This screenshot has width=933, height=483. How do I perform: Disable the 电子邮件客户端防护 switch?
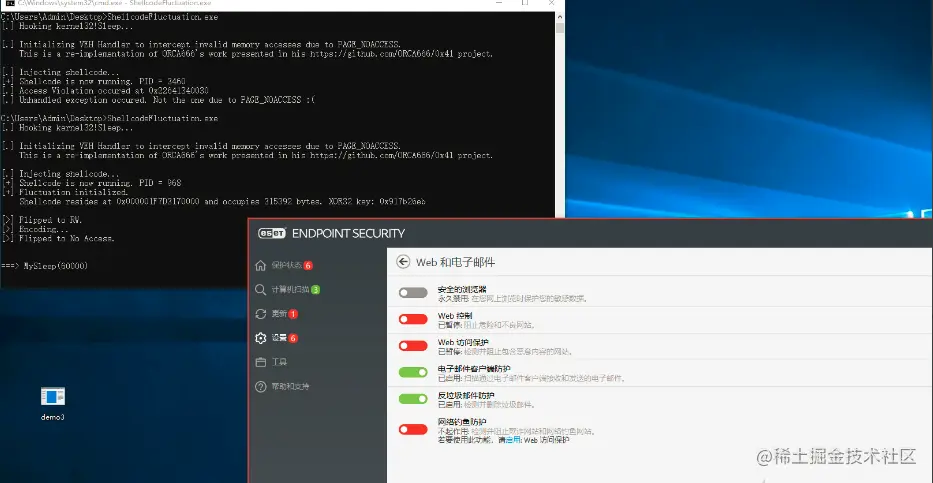tap(413, 372)
